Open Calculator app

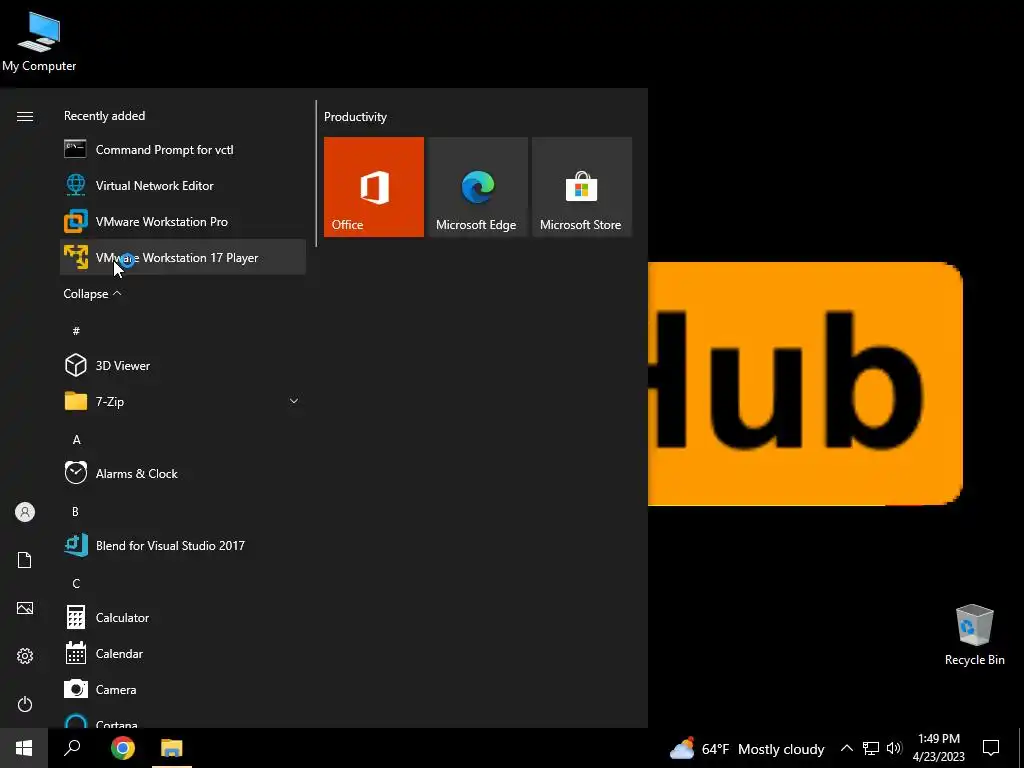click(183, 617)
